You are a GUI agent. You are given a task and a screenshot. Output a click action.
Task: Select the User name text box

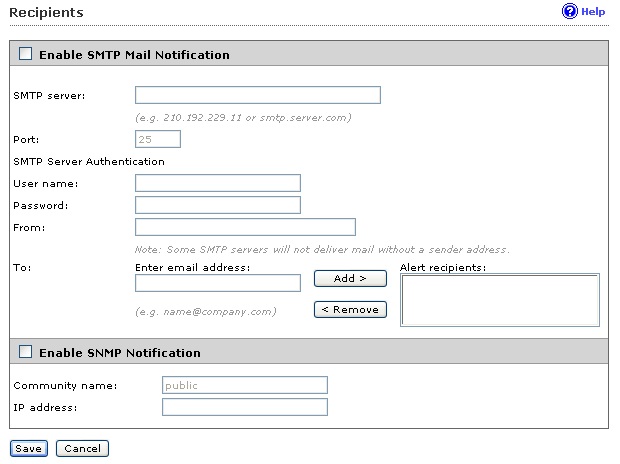pos(217,183)
